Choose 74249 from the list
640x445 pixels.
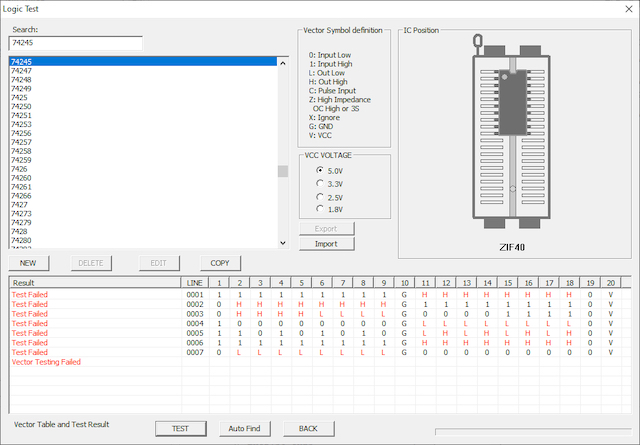[21, 89]
